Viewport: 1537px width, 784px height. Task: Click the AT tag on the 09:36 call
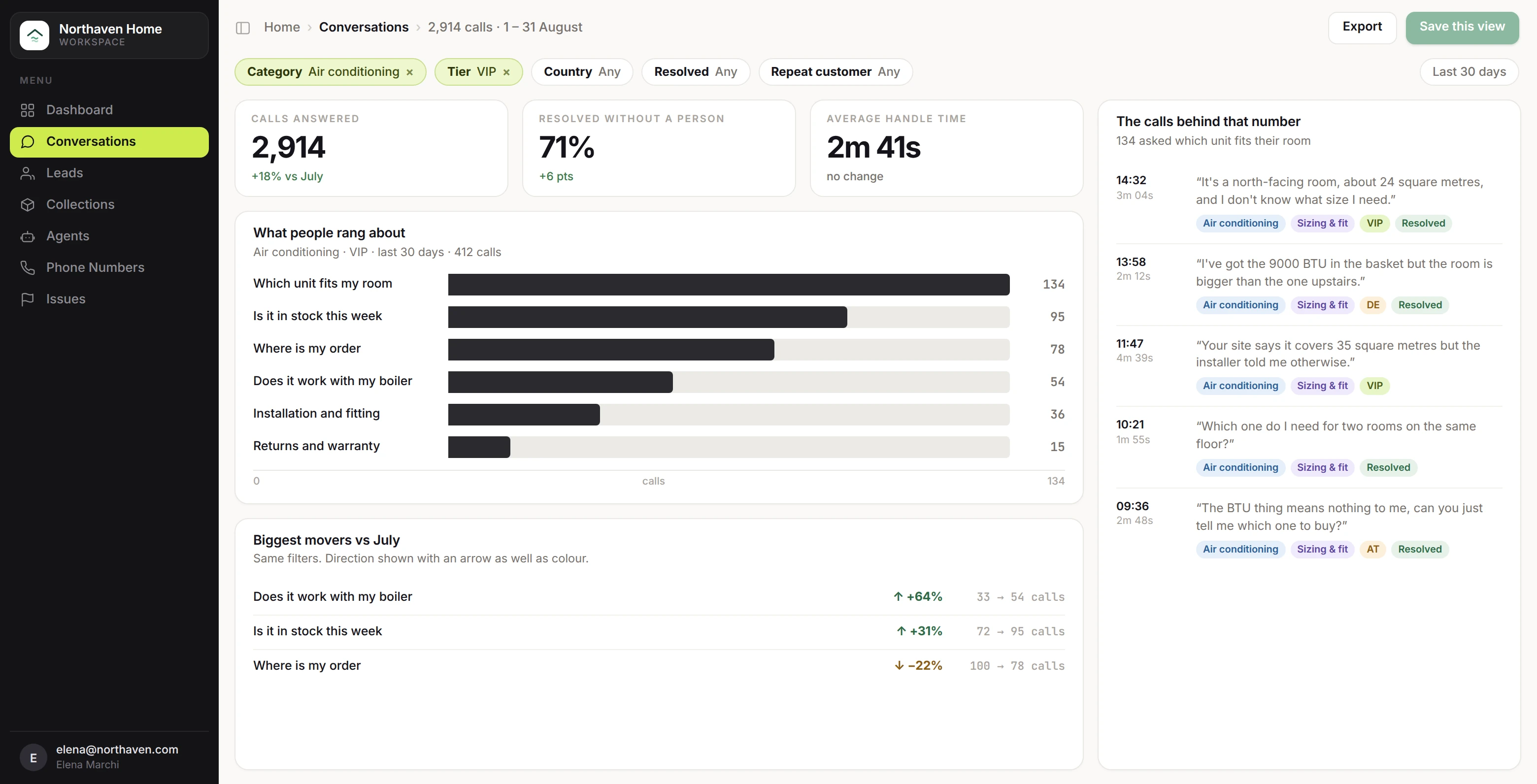pos(1373,549)
